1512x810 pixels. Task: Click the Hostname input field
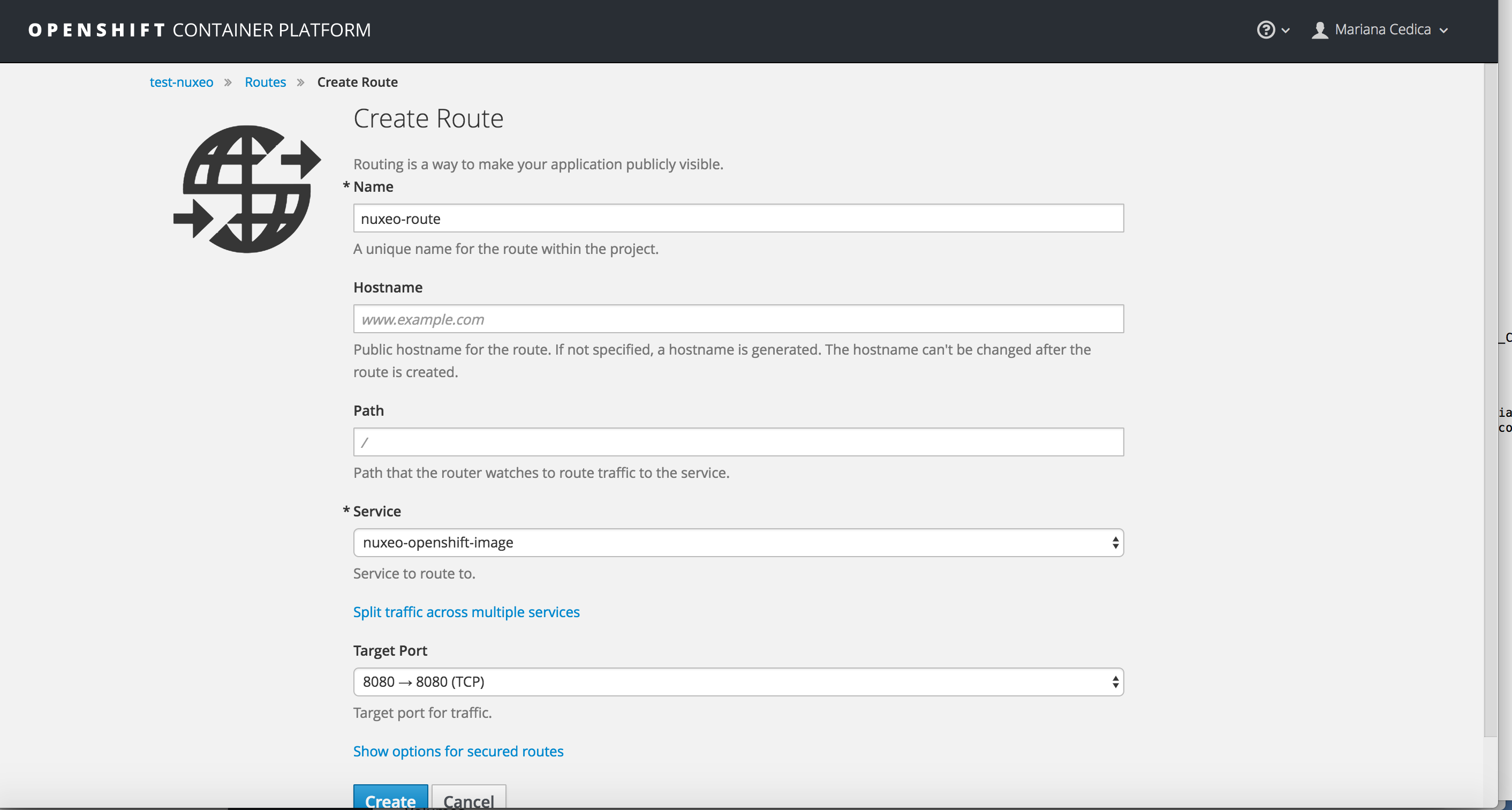click(738, 319)
